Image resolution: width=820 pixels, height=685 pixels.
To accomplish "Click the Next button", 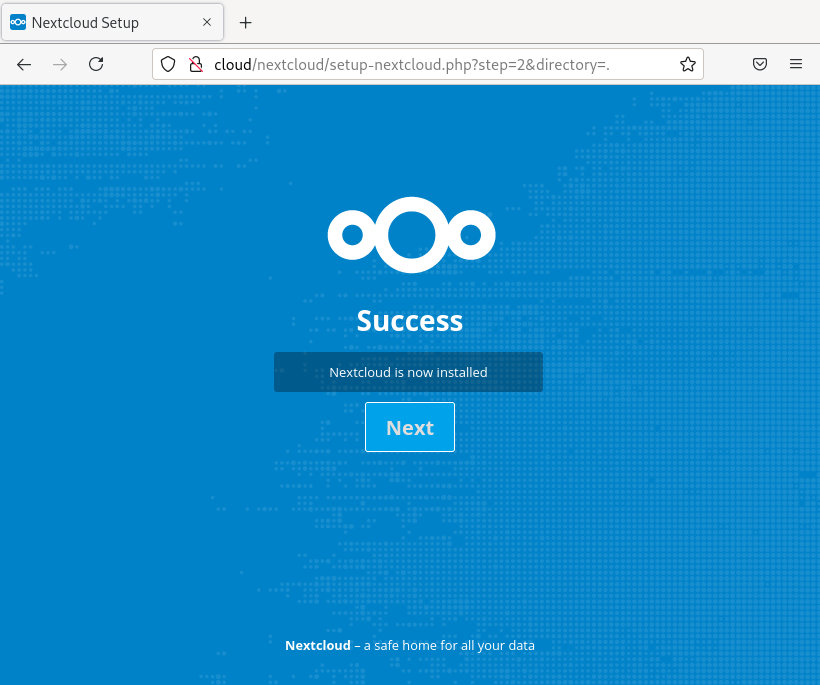I will [409, 427].
